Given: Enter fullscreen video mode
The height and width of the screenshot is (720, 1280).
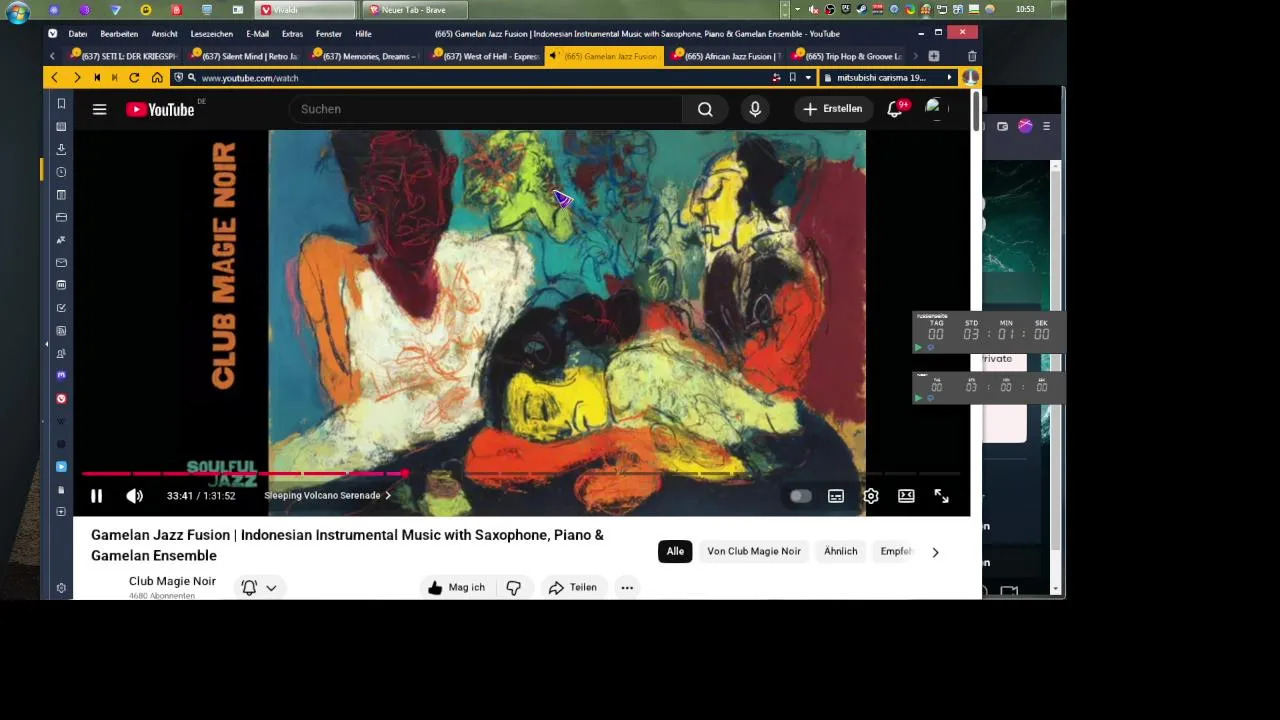Looking at the screenshot, I should 941,496.
